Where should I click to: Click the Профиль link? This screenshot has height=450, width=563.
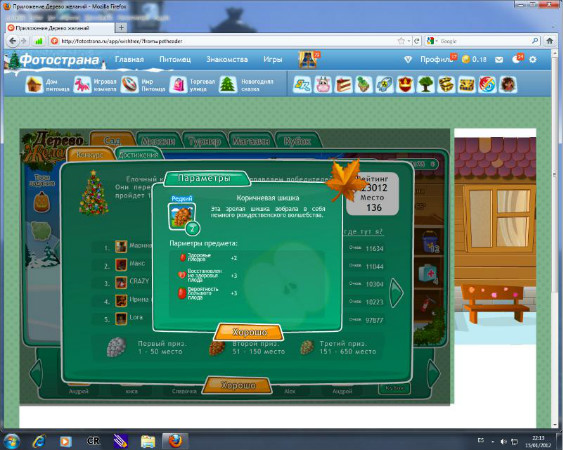(x=436, y=60)
